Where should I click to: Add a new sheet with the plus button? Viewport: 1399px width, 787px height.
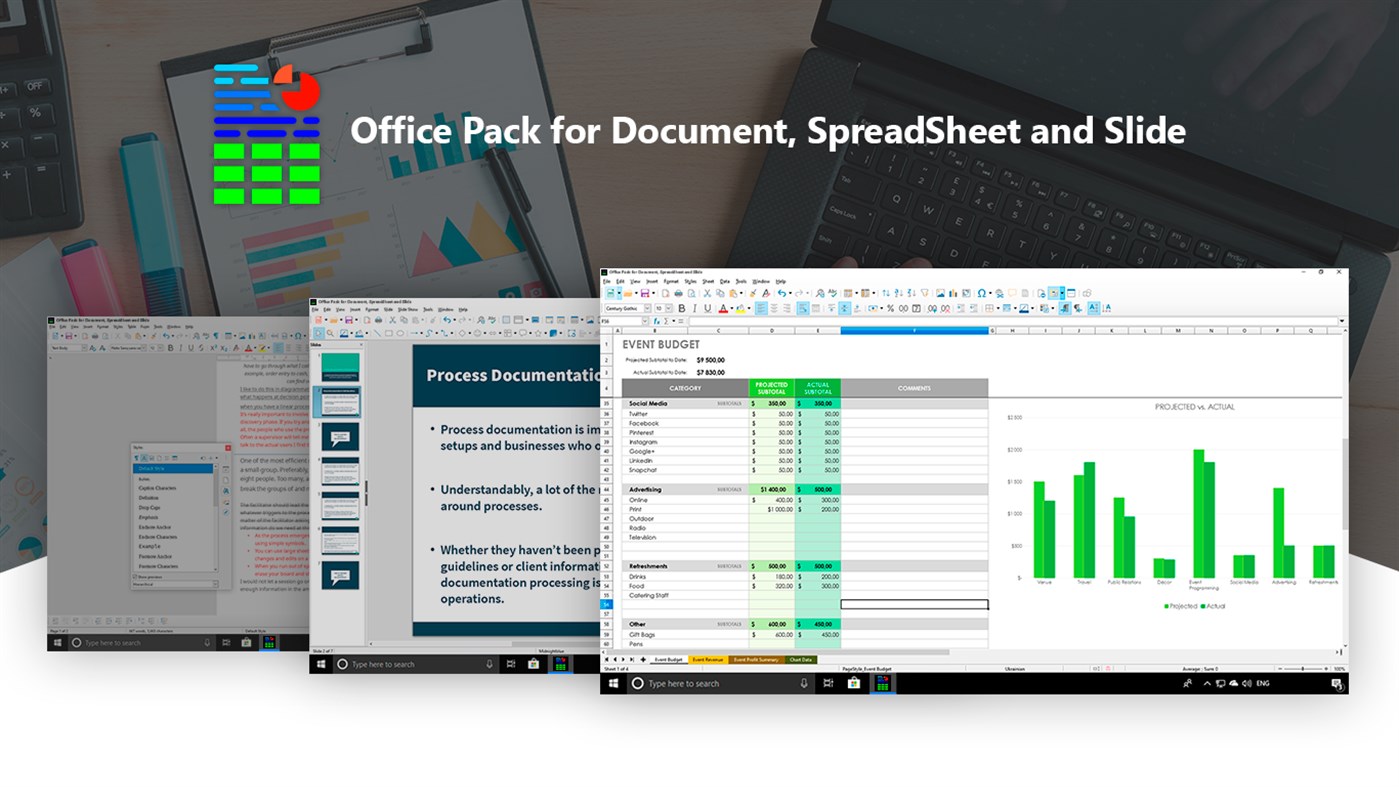pos(643,659)
